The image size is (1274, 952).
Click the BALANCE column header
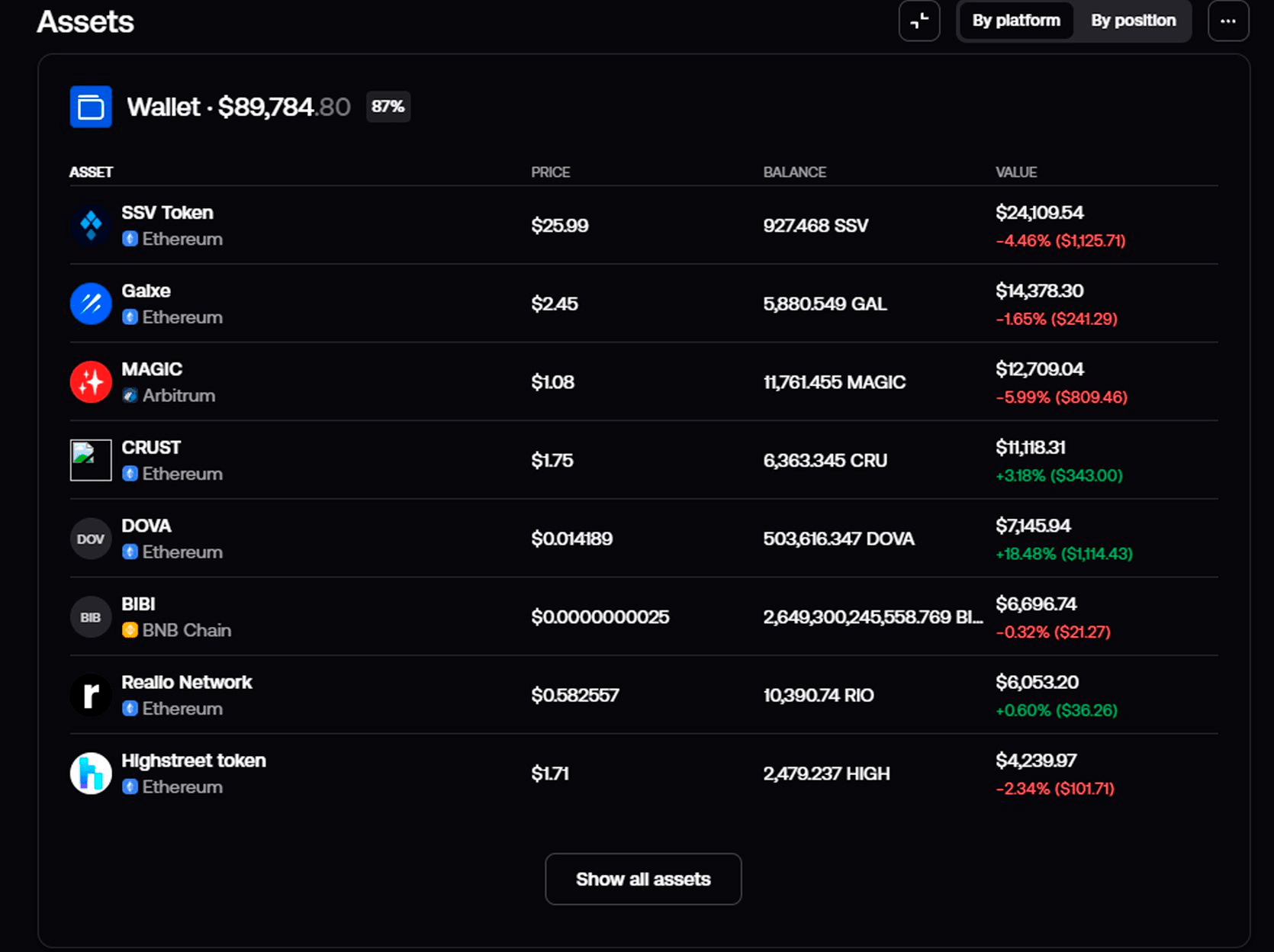click(794, 172)
